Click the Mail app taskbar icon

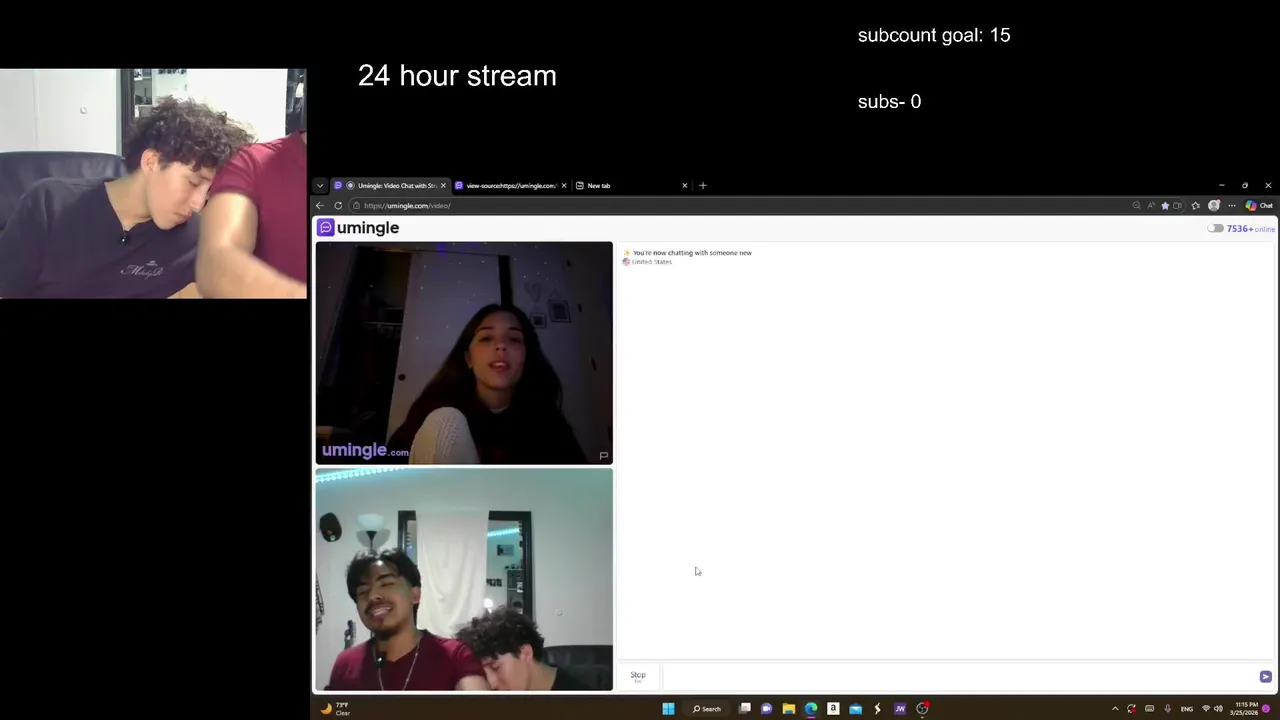[855, 709]
